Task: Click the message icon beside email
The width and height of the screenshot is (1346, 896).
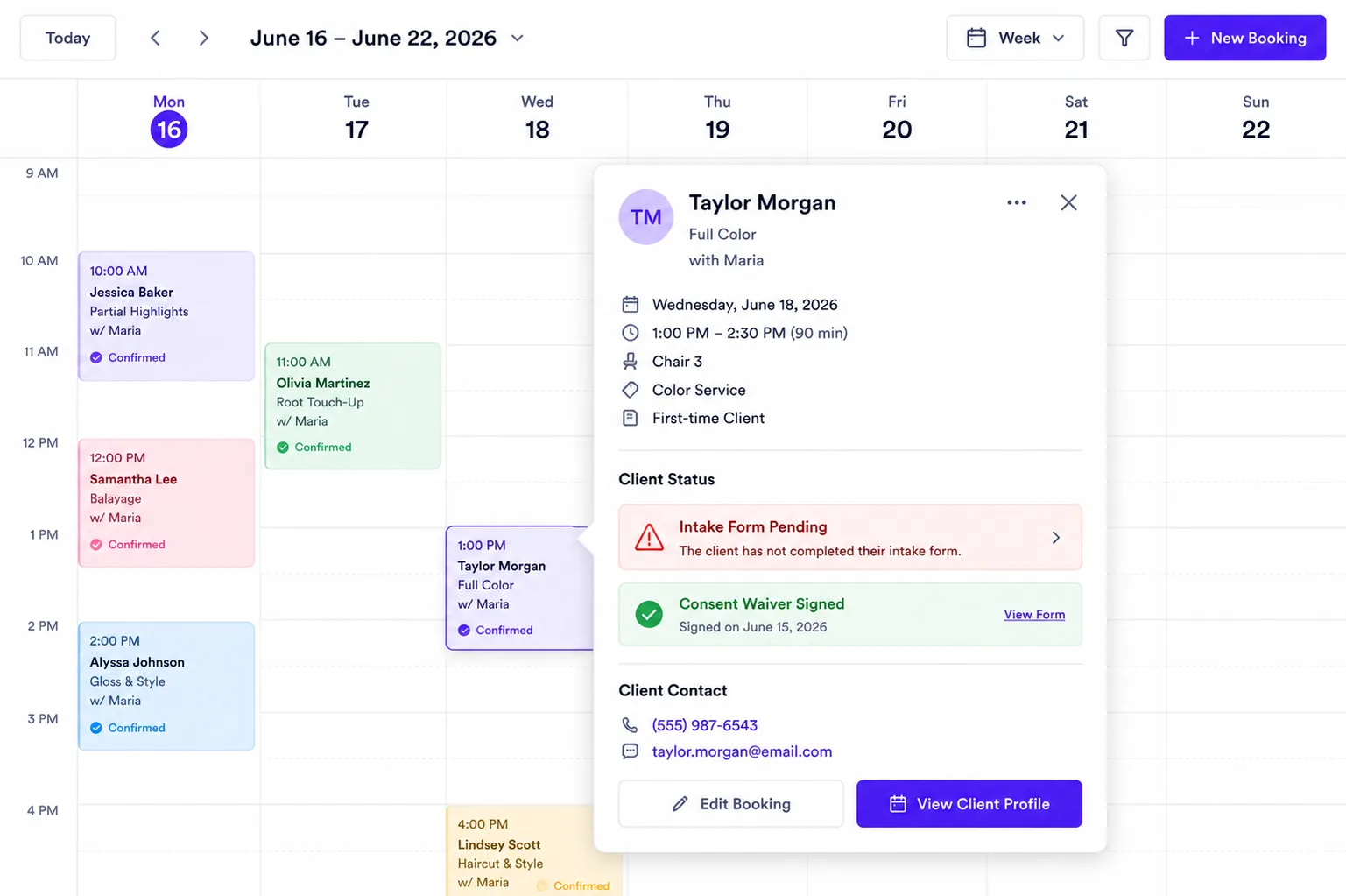Action: 630,751
